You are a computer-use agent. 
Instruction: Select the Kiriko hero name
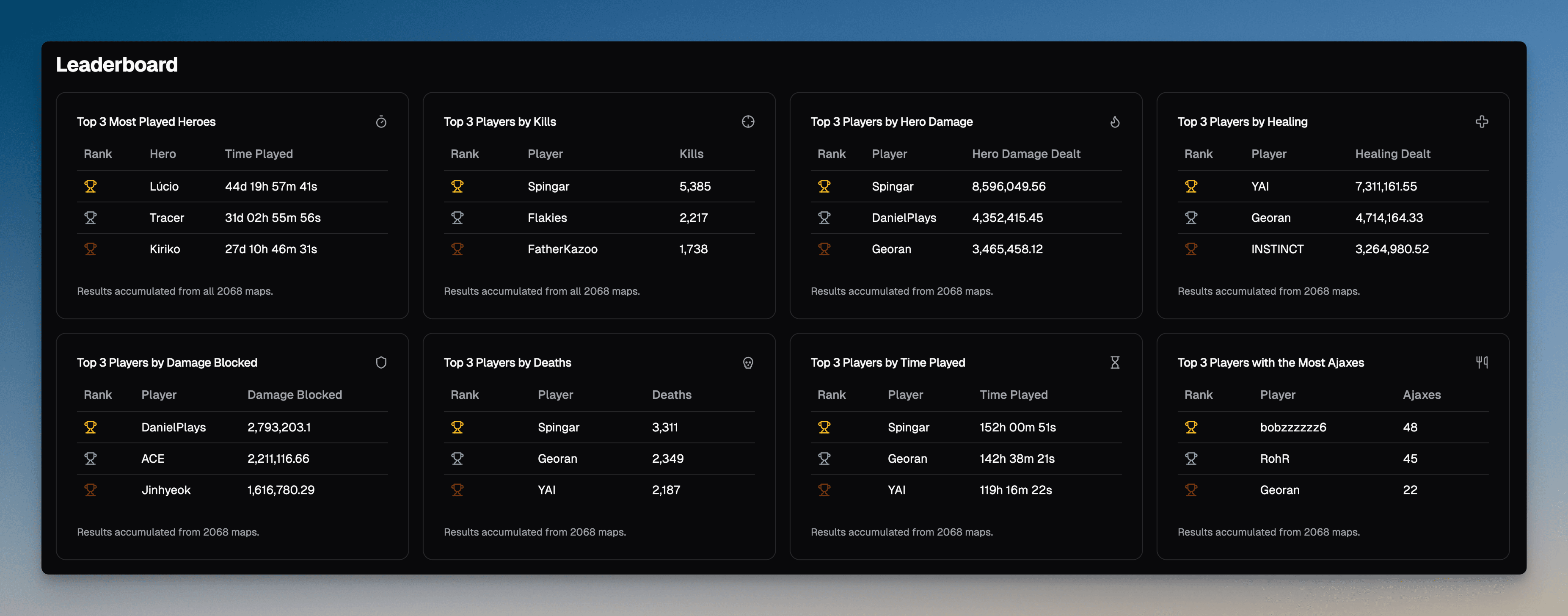(x=165, y=249)
